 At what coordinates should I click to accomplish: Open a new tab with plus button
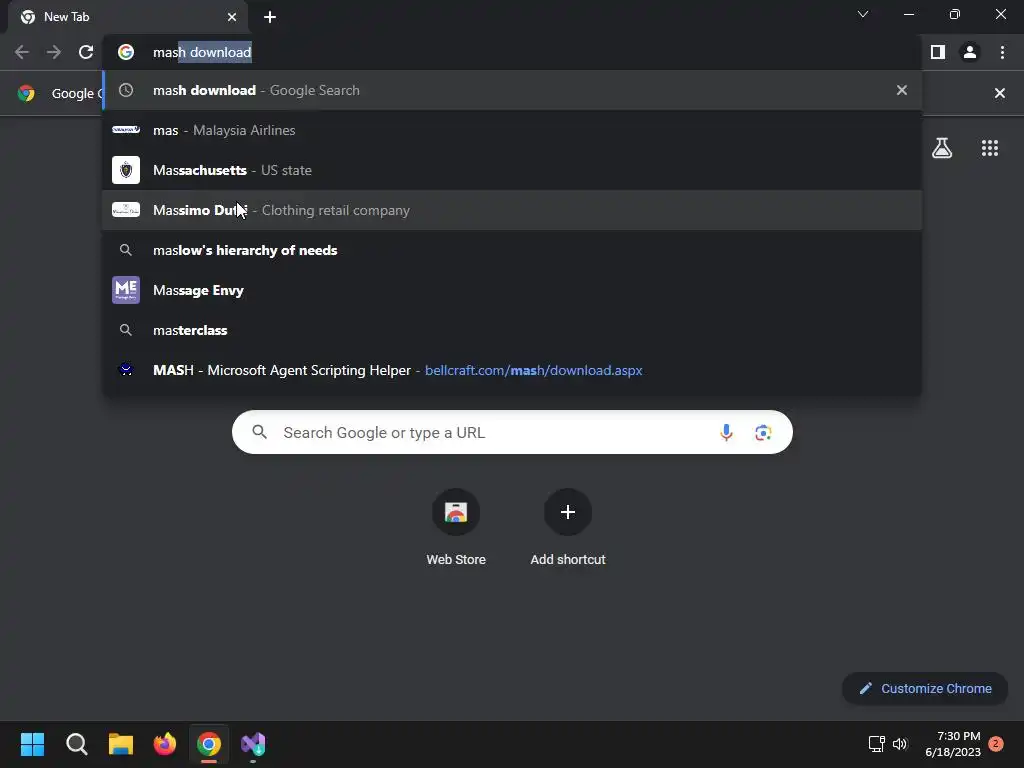click(270, 17)
